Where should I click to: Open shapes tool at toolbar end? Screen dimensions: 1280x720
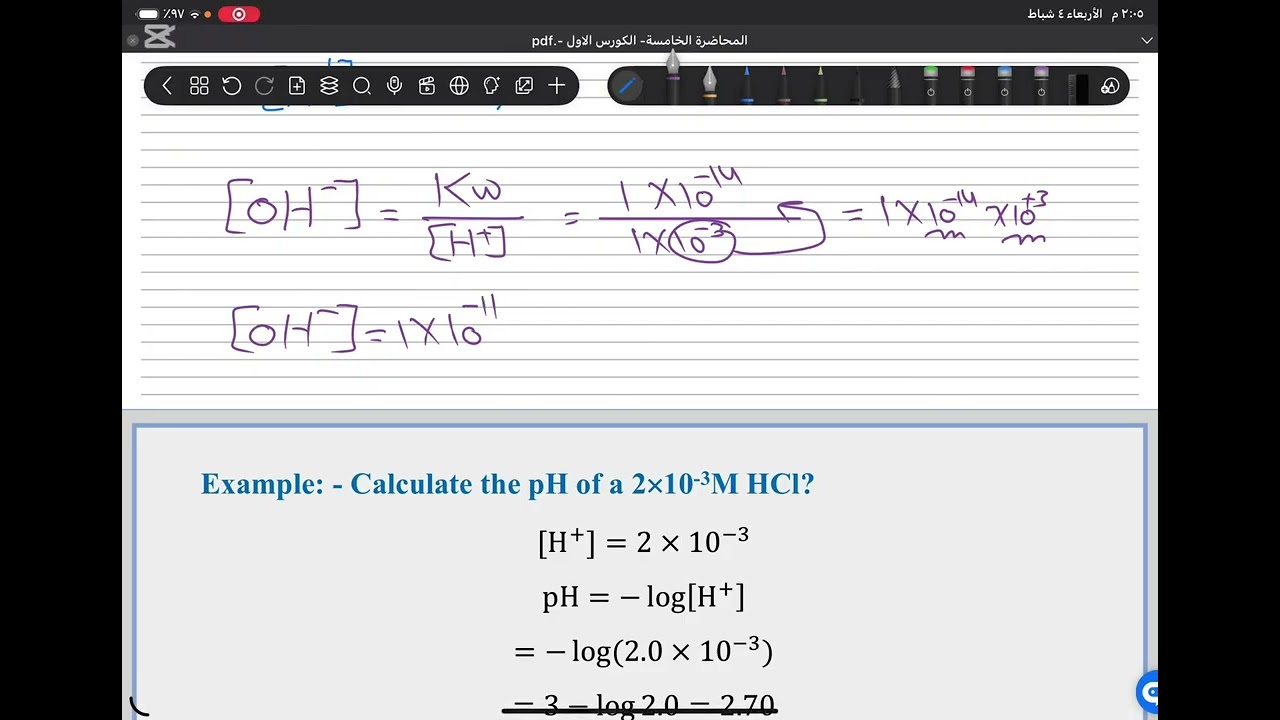(x=1110, y=86)
